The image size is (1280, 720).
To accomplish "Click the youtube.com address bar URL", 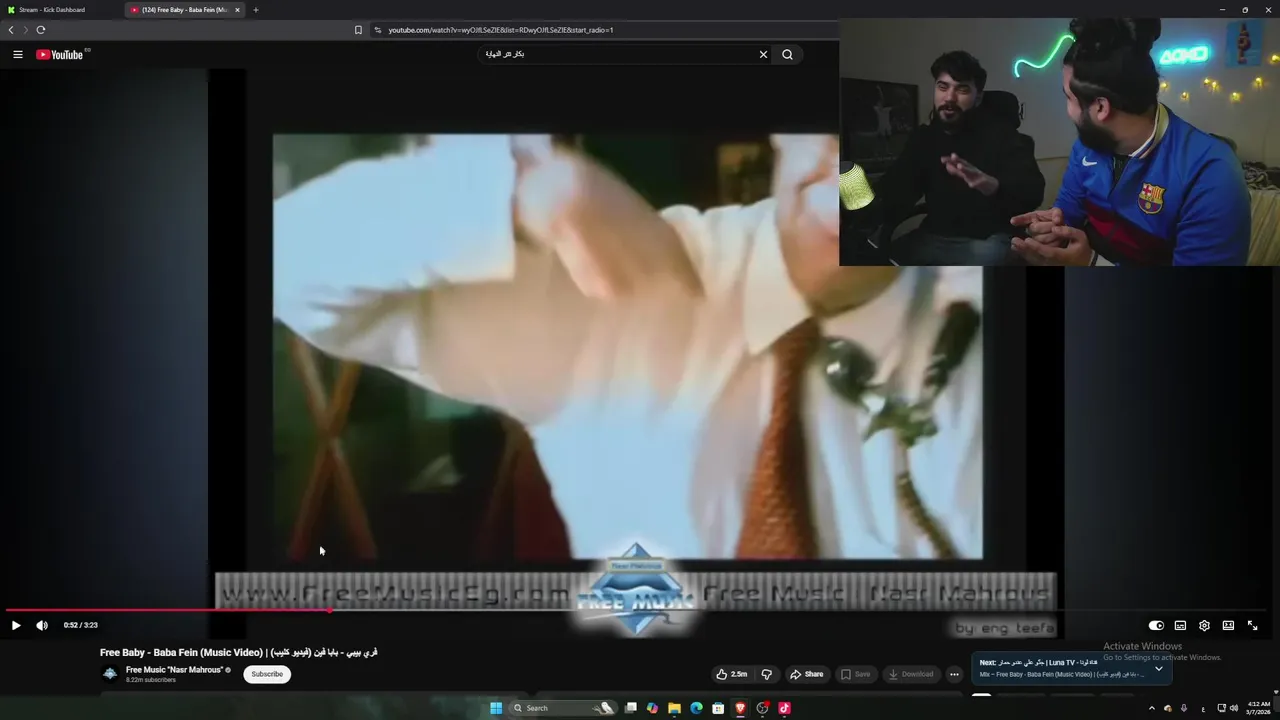I will pos(501,30).
